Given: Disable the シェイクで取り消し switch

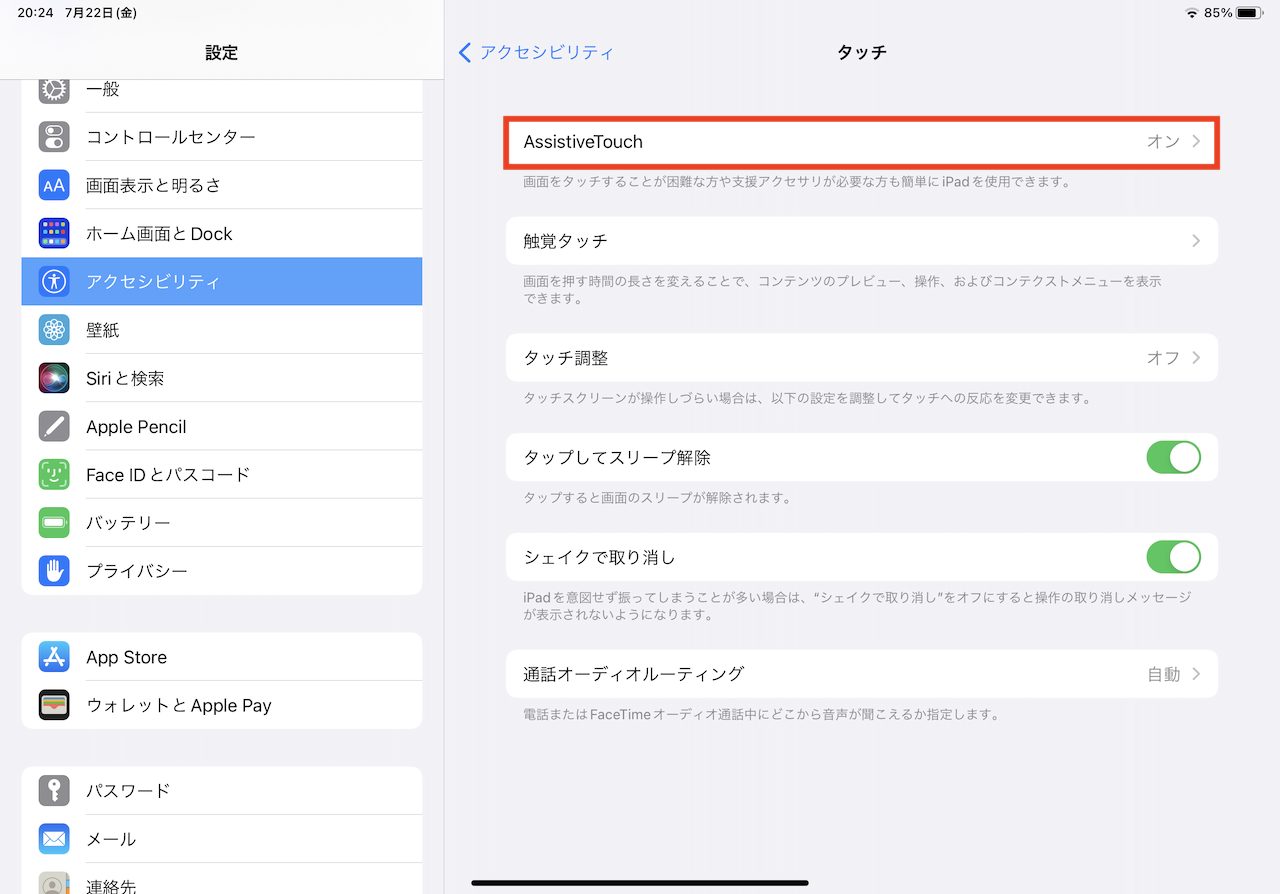Looking at the screenshot, I should tap(1172, 557).
